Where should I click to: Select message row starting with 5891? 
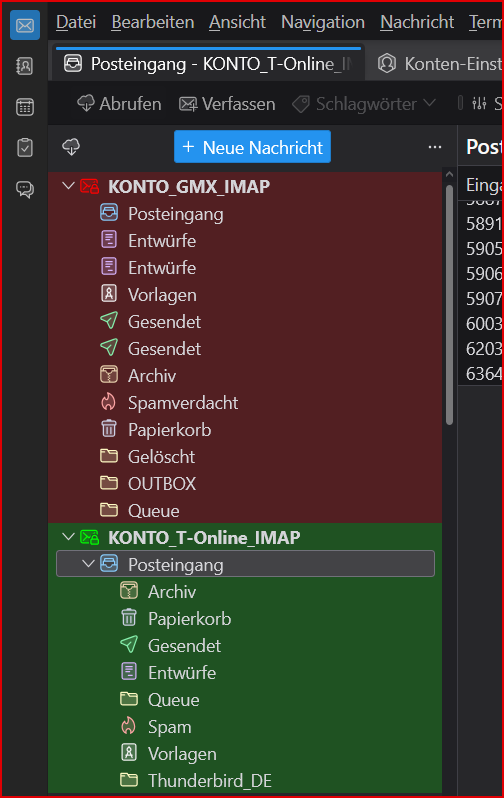481,223
